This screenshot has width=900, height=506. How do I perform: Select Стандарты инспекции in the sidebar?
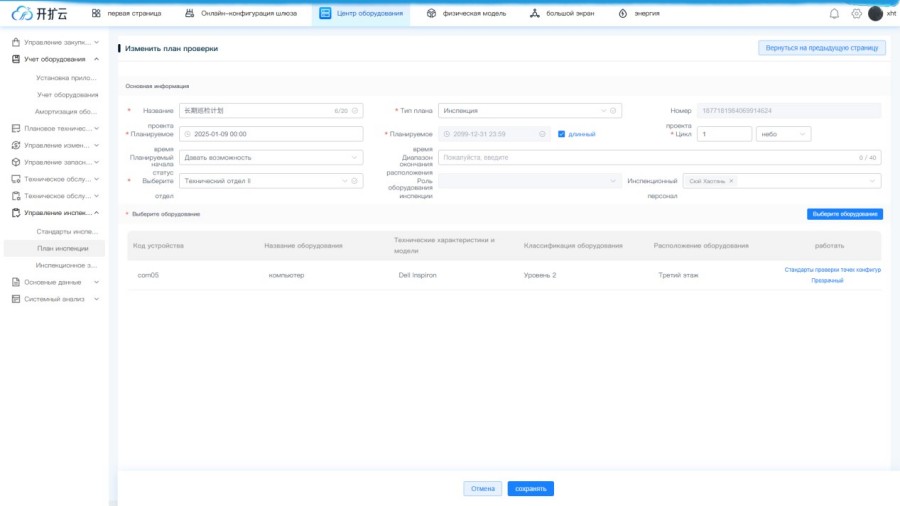click(68, 231)
